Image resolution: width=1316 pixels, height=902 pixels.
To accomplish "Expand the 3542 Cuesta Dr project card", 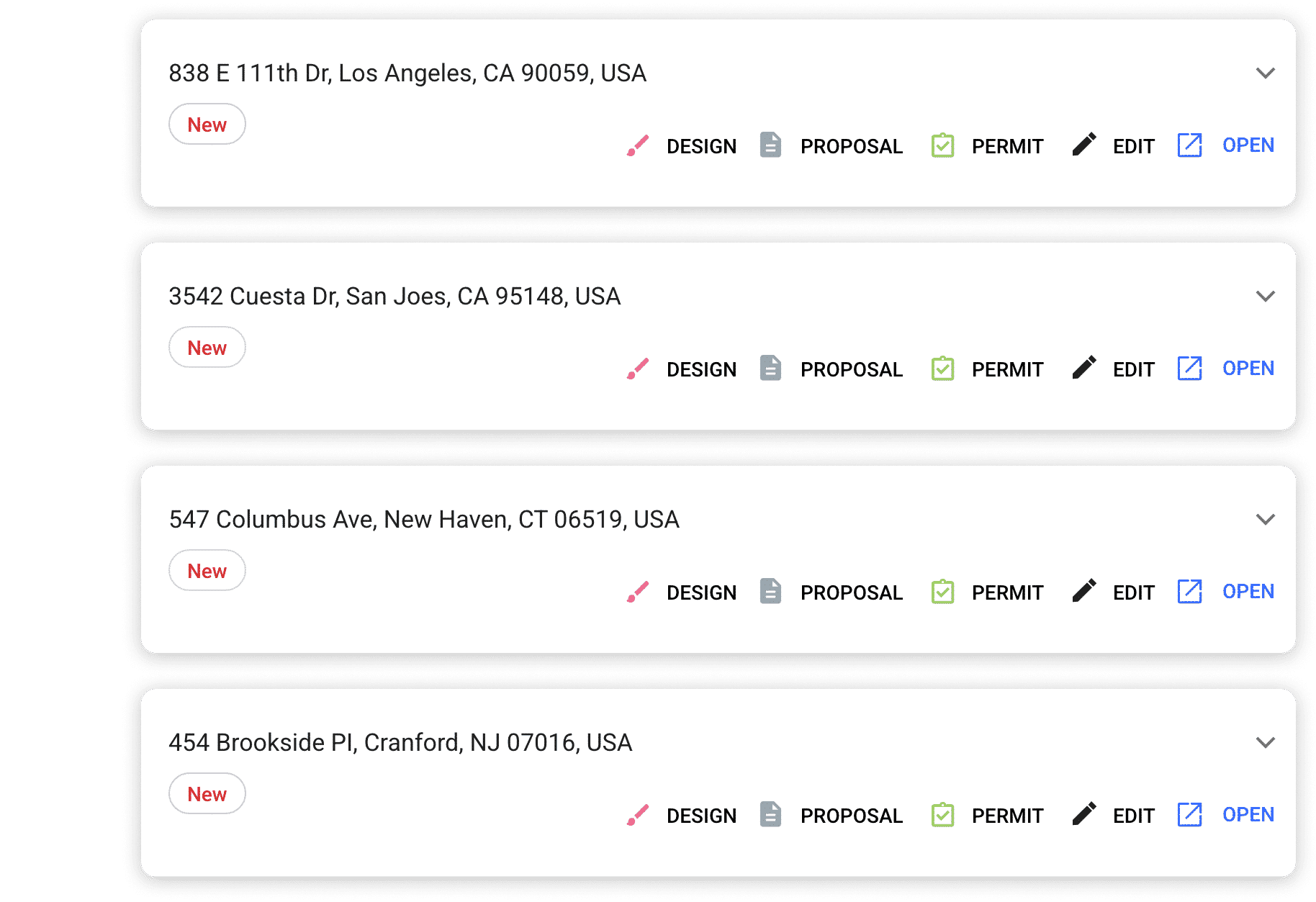I will point(1265,297).
